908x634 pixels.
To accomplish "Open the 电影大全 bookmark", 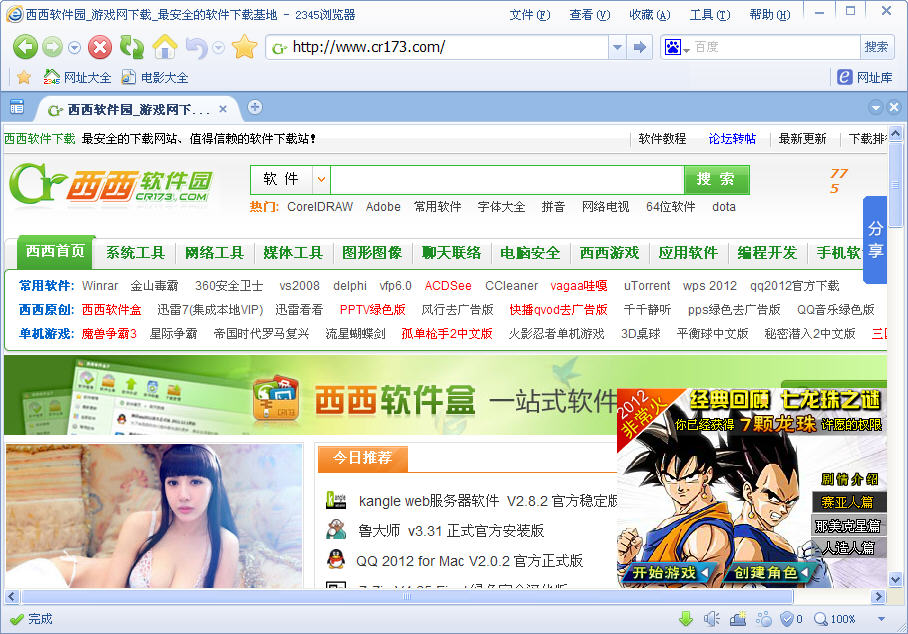I will point(155,77).
